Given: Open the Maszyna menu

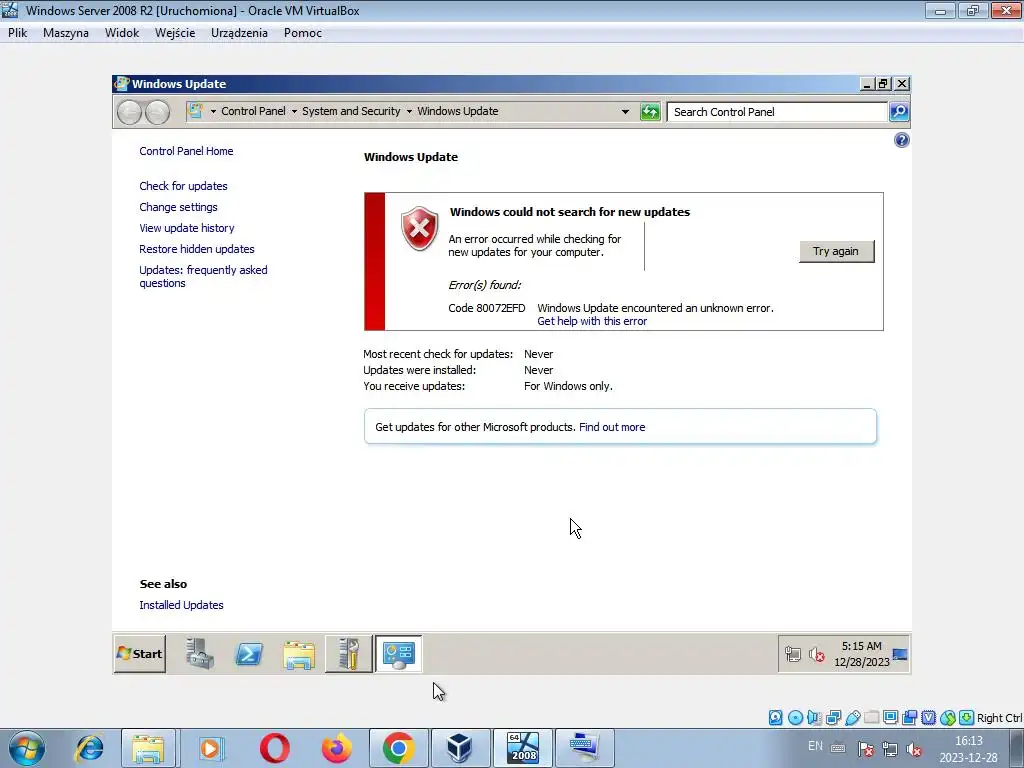Looking at the screenshot, I should tap(66, 33).
